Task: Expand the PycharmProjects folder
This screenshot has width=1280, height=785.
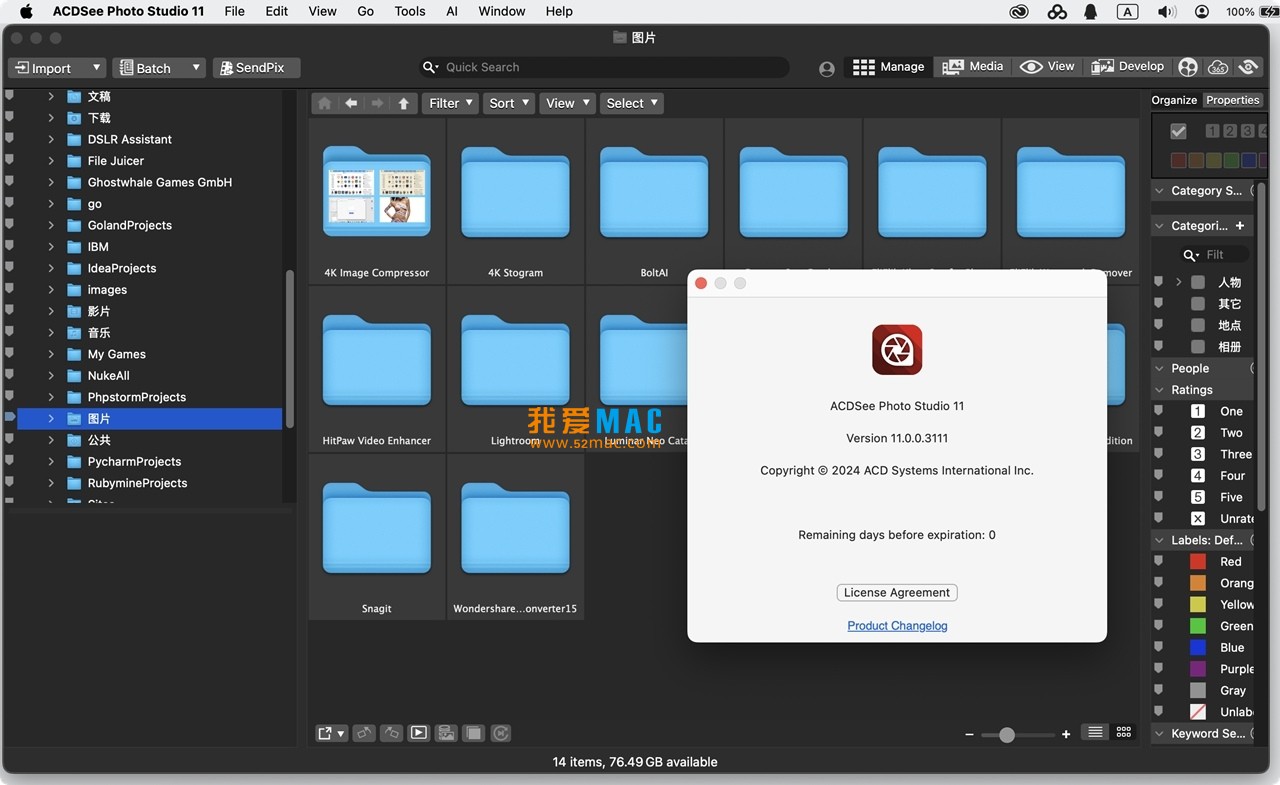Action: pyautogui.click(x=51, y=461)
